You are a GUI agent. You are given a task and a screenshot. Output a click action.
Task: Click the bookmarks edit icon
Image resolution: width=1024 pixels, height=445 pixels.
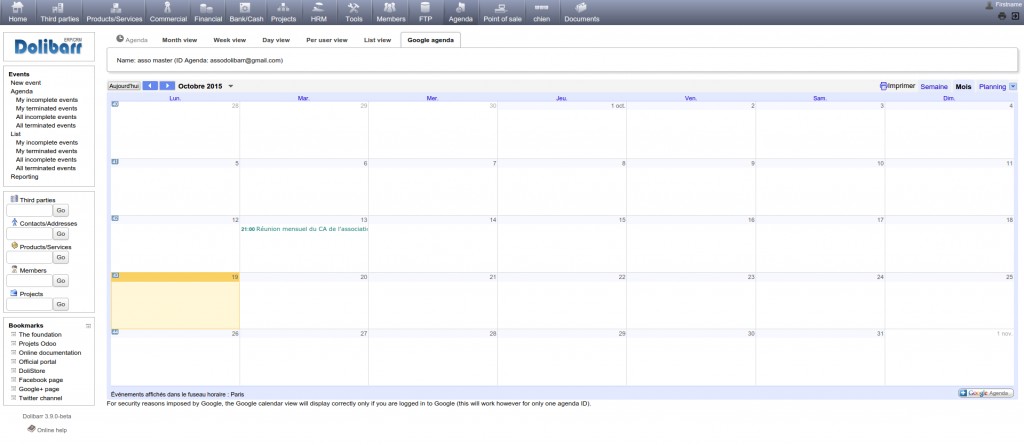coord(88,325)
